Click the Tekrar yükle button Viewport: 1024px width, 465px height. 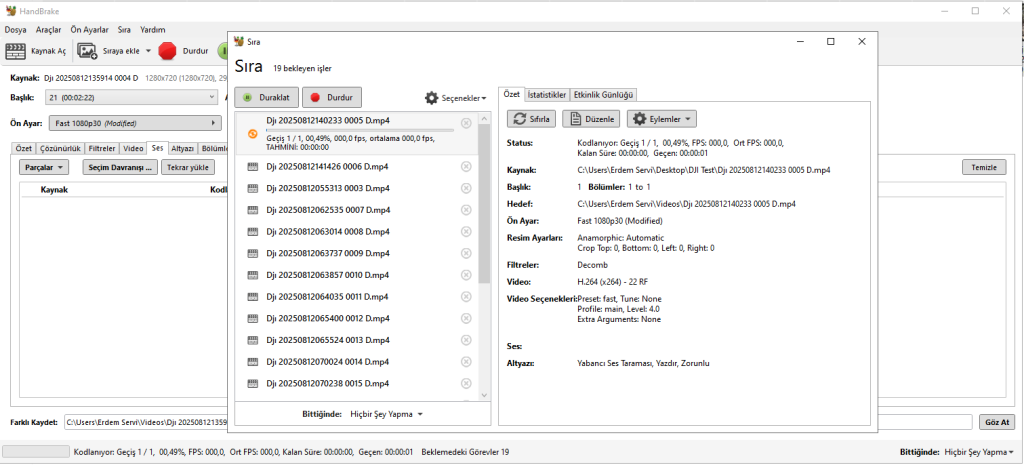tap(188, 167)
